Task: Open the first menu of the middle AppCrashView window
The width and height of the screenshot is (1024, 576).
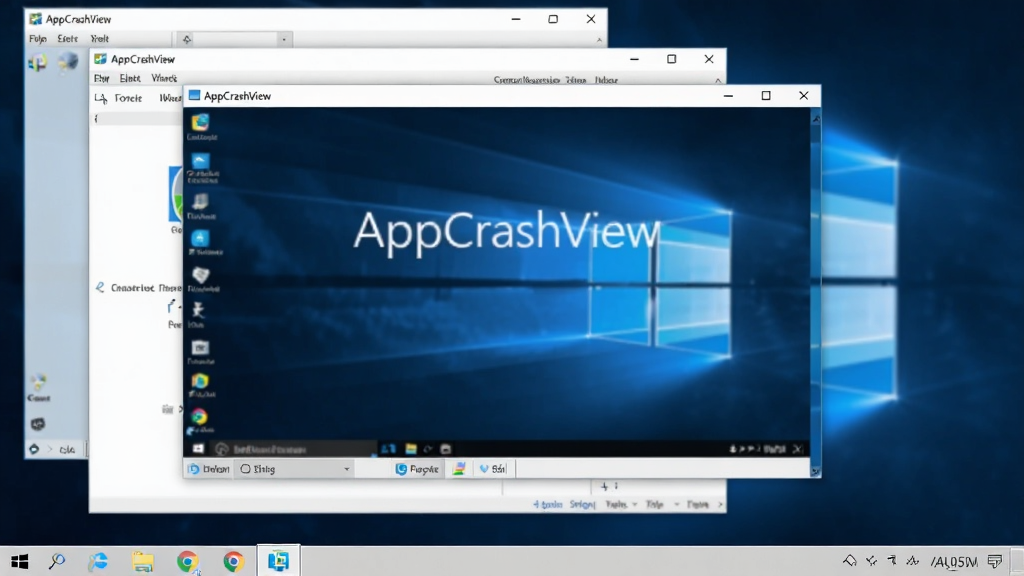Action: (x=101, y=78)
